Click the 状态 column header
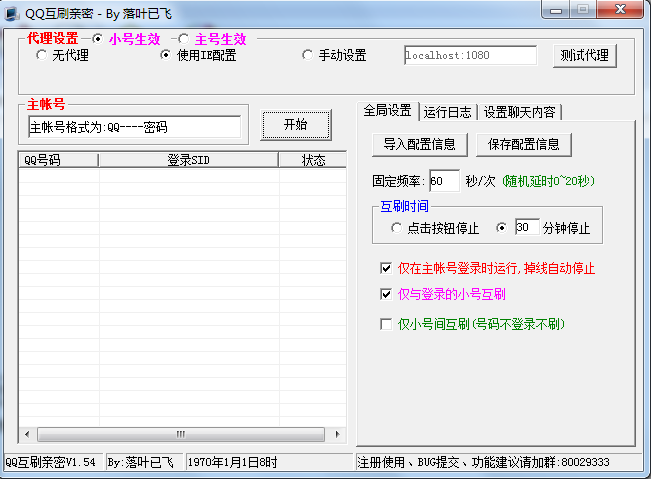The height and width of the screenshot is (479, 651). point(313,160)
